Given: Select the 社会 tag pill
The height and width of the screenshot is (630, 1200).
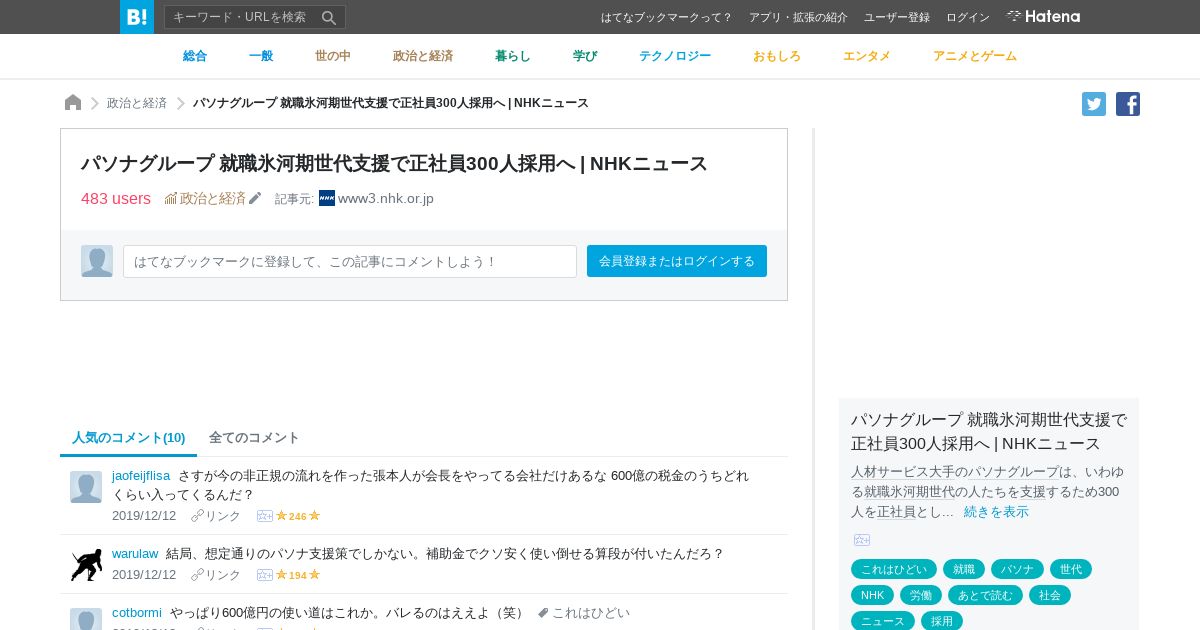Looking at the screenshot, I should click(x=1050, y=595).
